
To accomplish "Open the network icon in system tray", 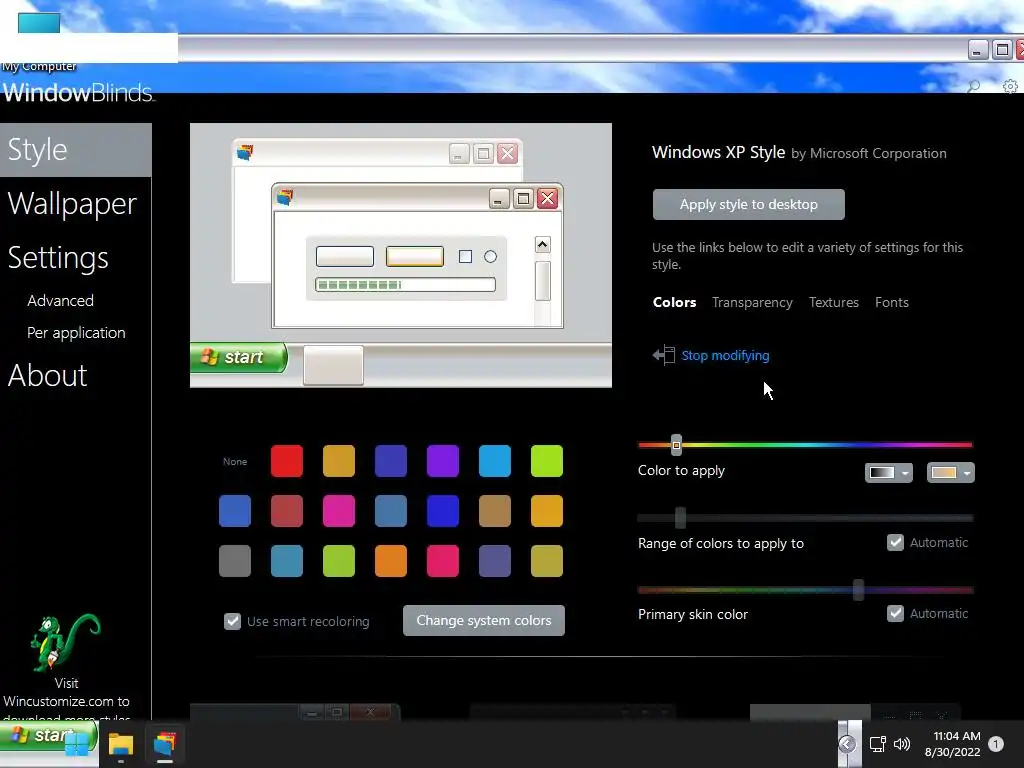I will pos(877,744).
